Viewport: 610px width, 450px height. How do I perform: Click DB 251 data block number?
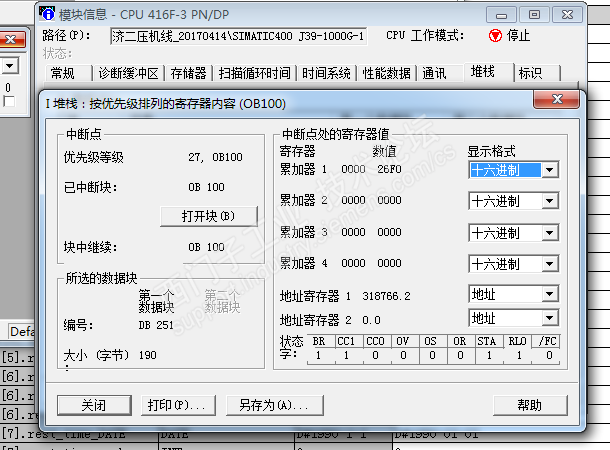click(156, 325)
